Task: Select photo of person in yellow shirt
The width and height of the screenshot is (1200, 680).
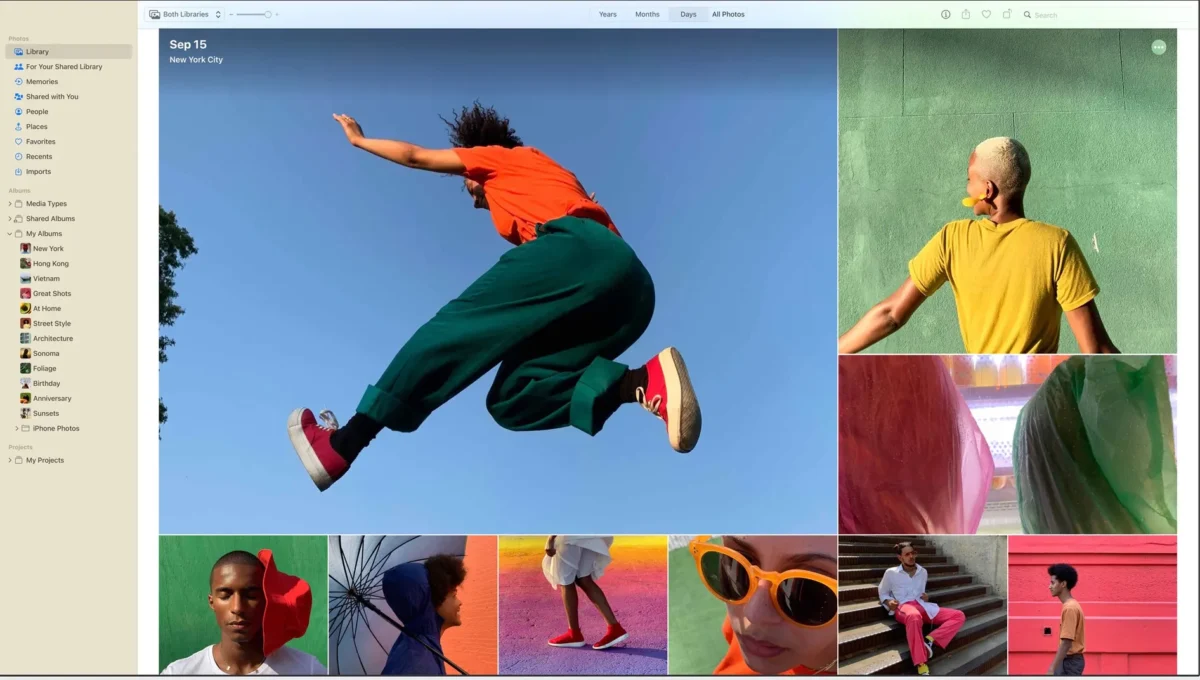Action: click(x=1008, y=191)
